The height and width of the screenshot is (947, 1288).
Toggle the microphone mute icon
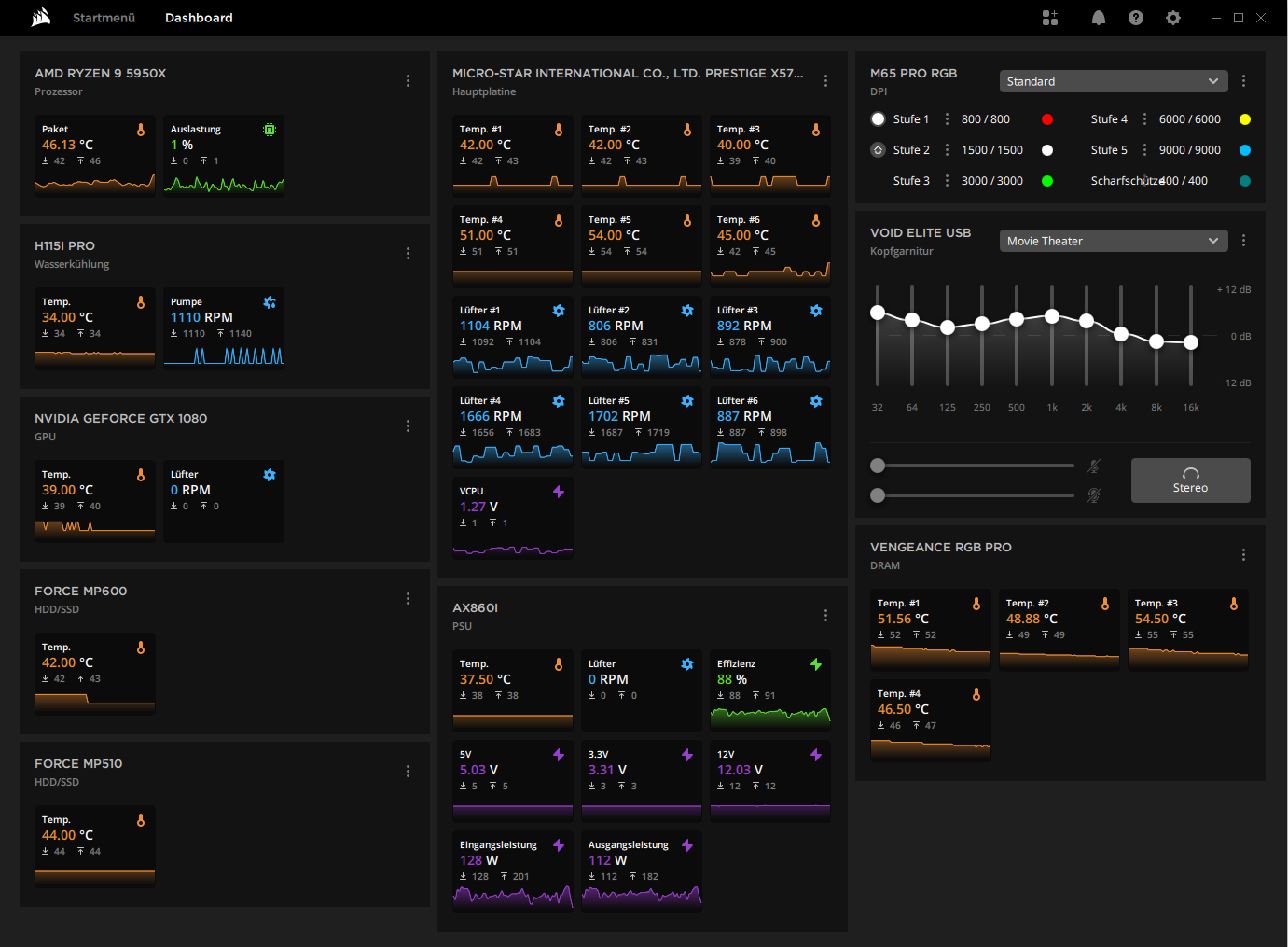(x=1094, y=466)
